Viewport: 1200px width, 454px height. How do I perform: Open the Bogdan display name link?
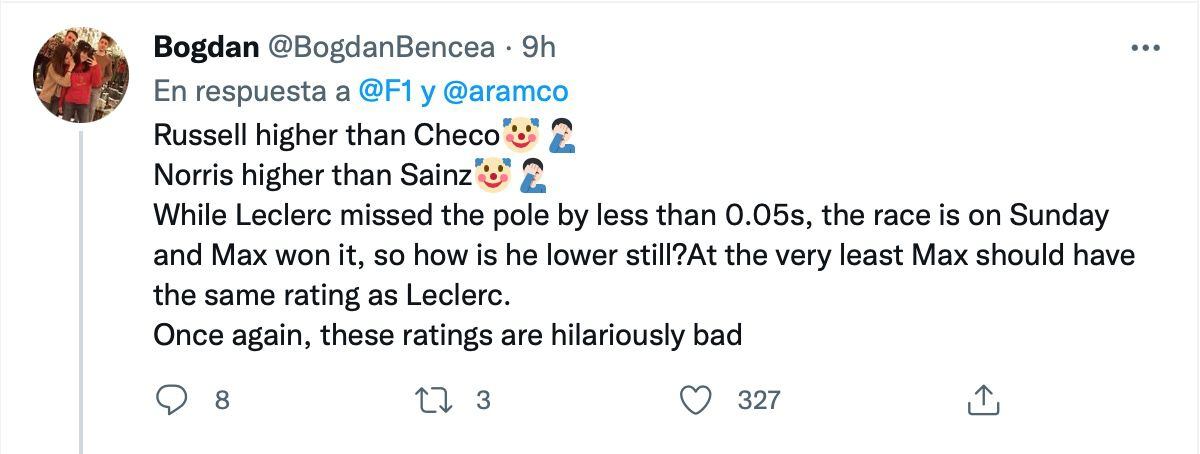point(204,46)
